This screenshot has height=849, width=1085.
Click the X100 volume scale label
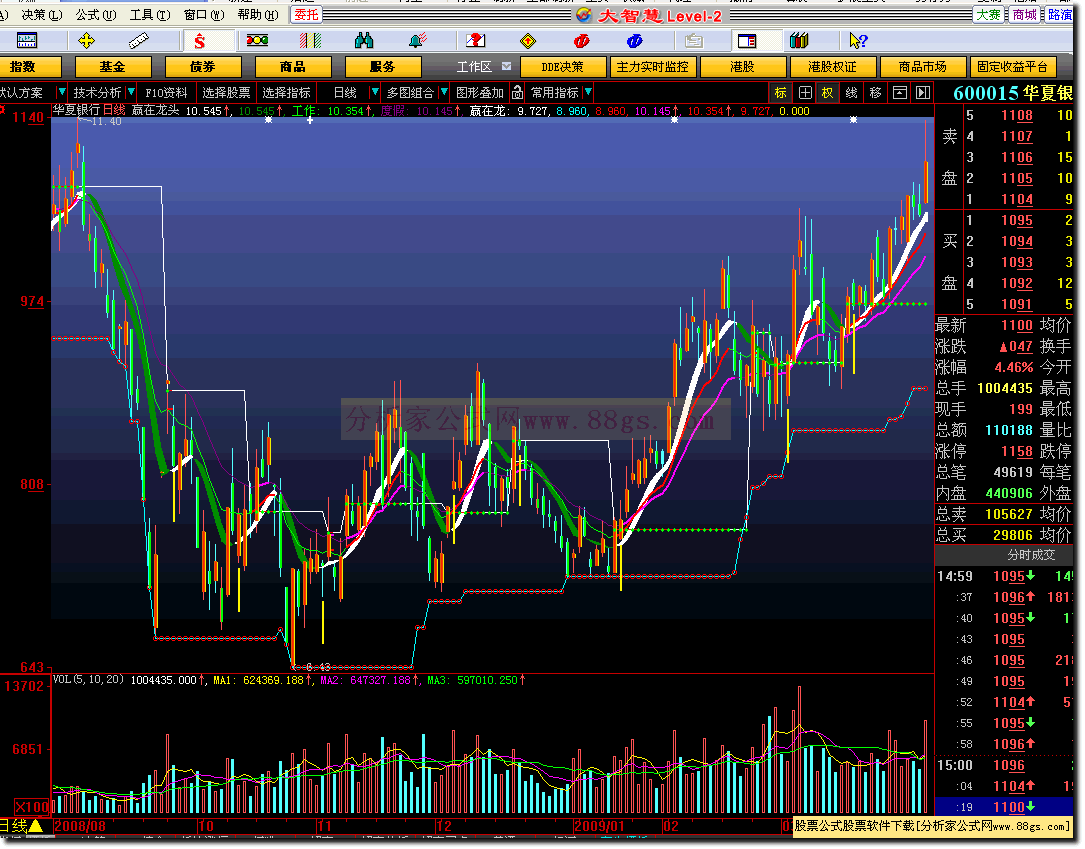pyautogui.click(x=32, y=807)
